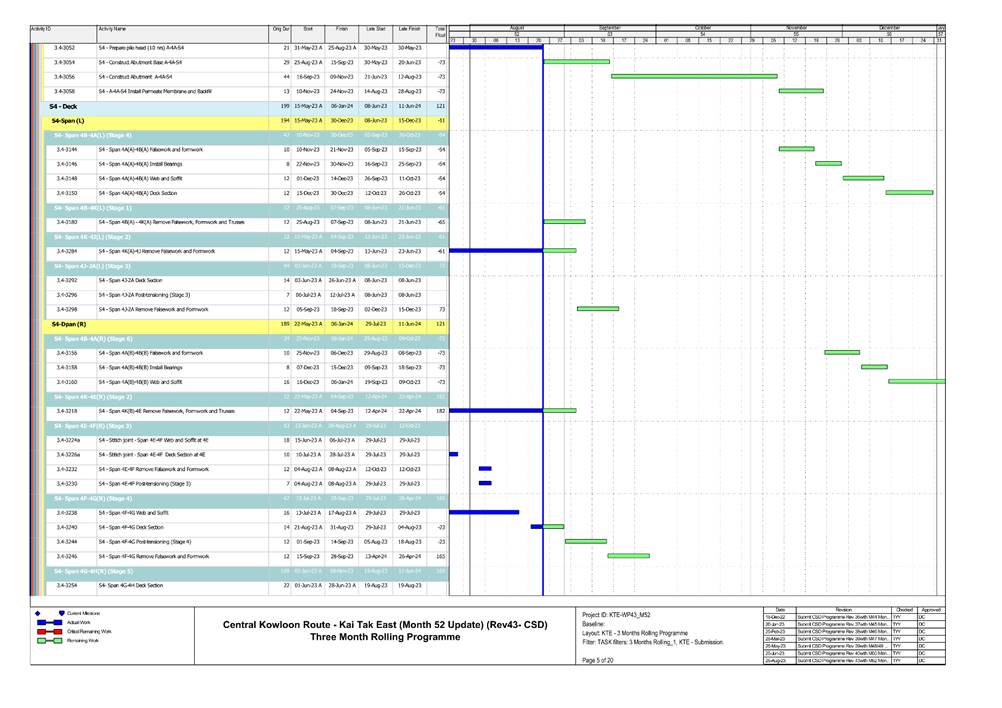
Task: Select the green bar for Construct Abutment A-4A-S4
Action: coord(693,76)
